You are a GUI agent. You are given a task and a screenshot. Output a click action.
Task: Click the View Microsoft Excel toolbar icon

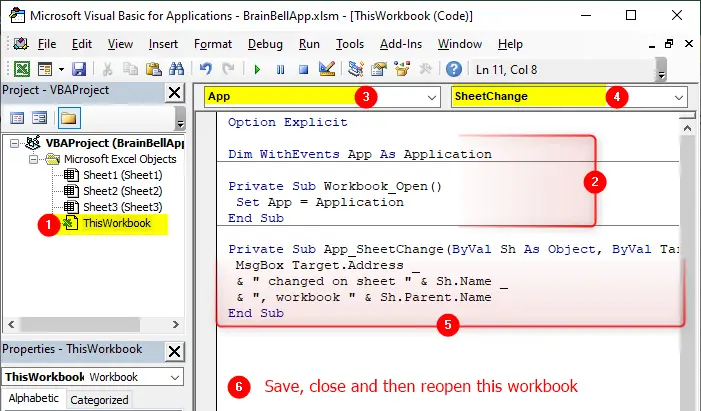21,69
